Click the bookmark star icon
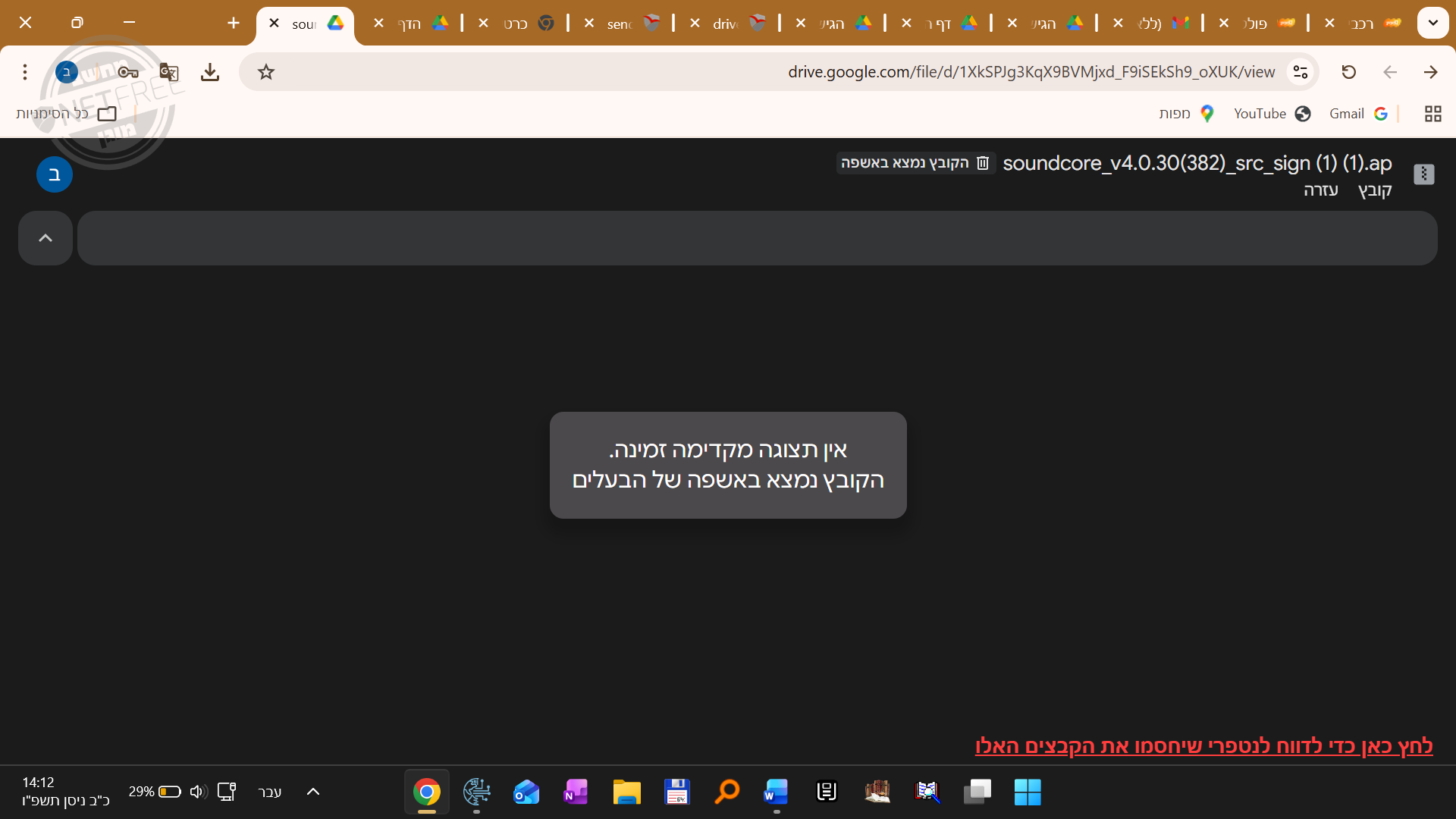This screenshot has height=819, width=1456. click(x=265, y=72)
